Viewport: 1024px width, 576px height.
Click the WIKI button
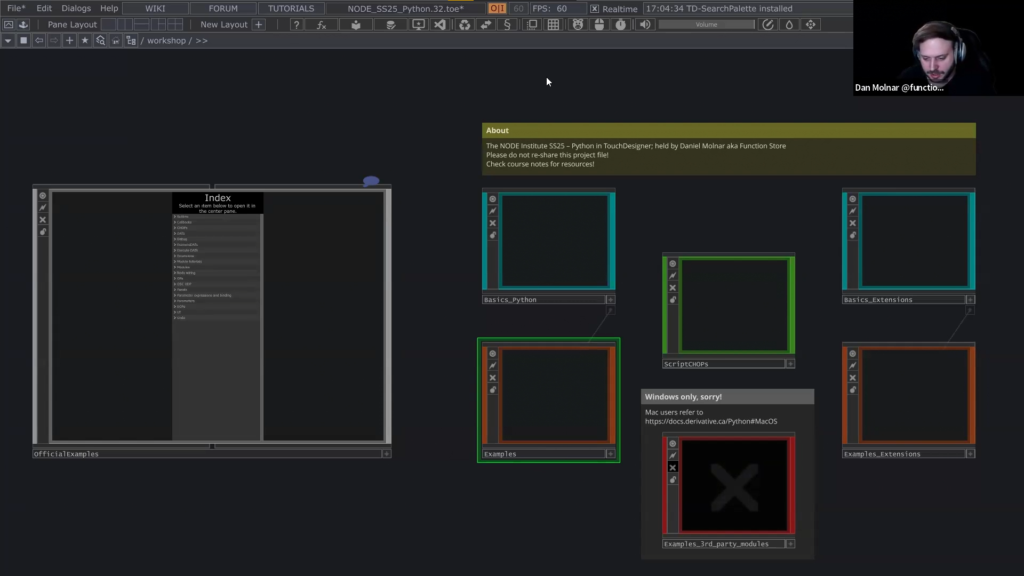155,8
